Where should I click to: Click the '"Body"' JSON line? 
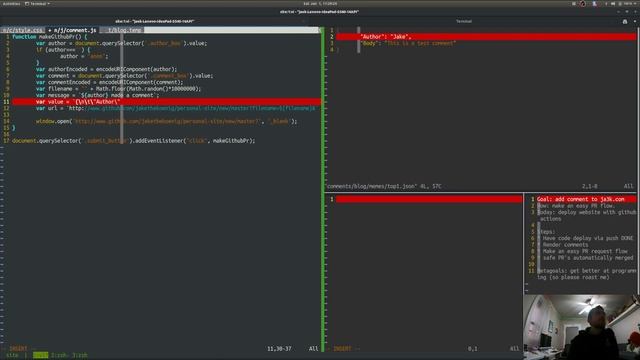pos(408,43)
